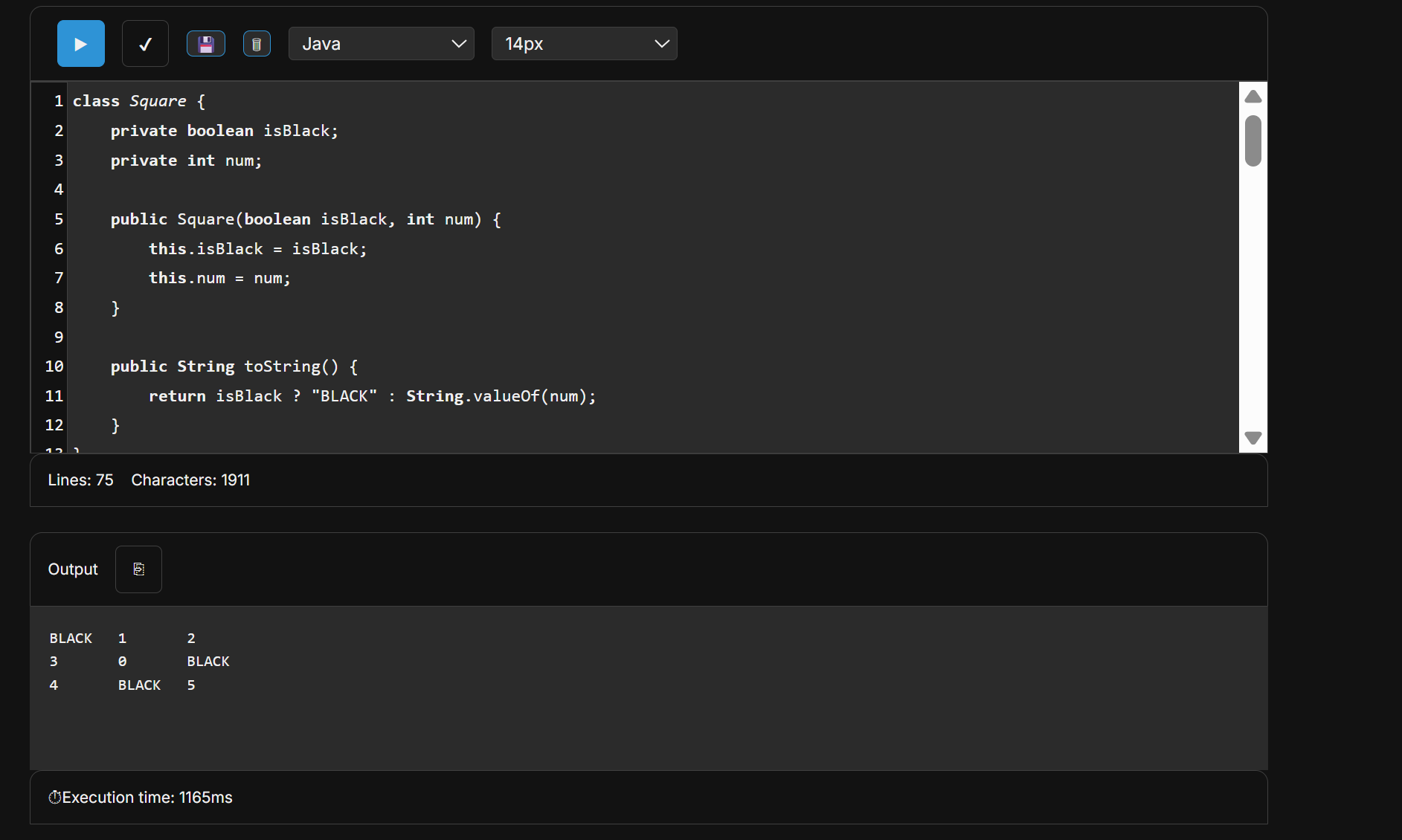Click the scroll-down arrow in the editor
Image resolution: width=1402 pixels, height=840 pixels.
click(x=1253, y=438)
